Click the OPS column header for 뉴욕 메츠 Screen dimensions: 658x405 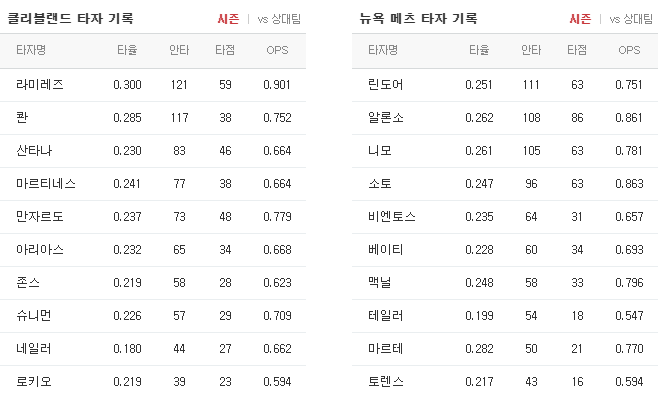pos(629,50)
